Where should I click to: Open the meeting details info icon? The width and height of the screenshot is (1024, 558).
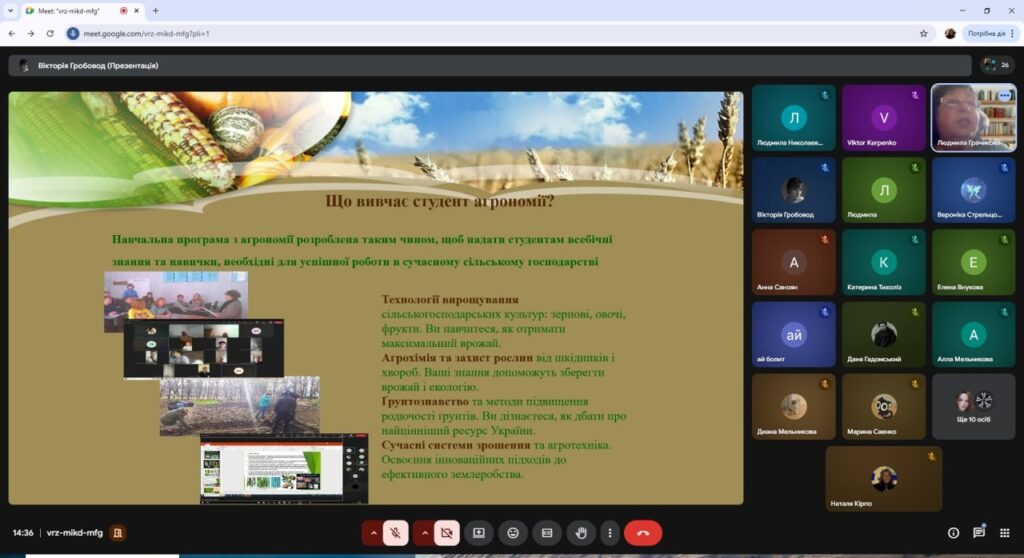[x=953, y=533]
